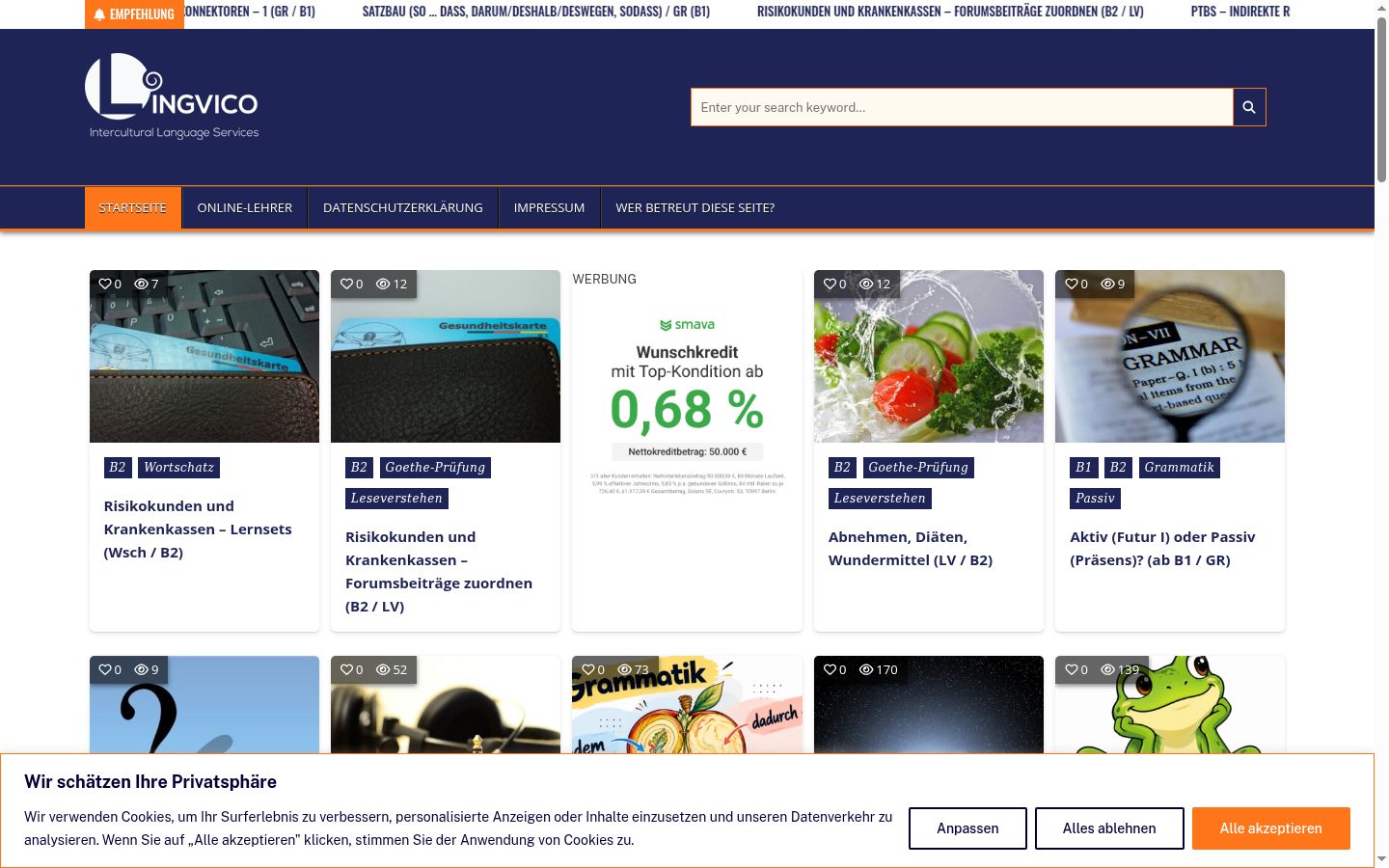This screenshot has width=1389, height=868.
Task: Open the Startseite menu item
Action: 133,207
